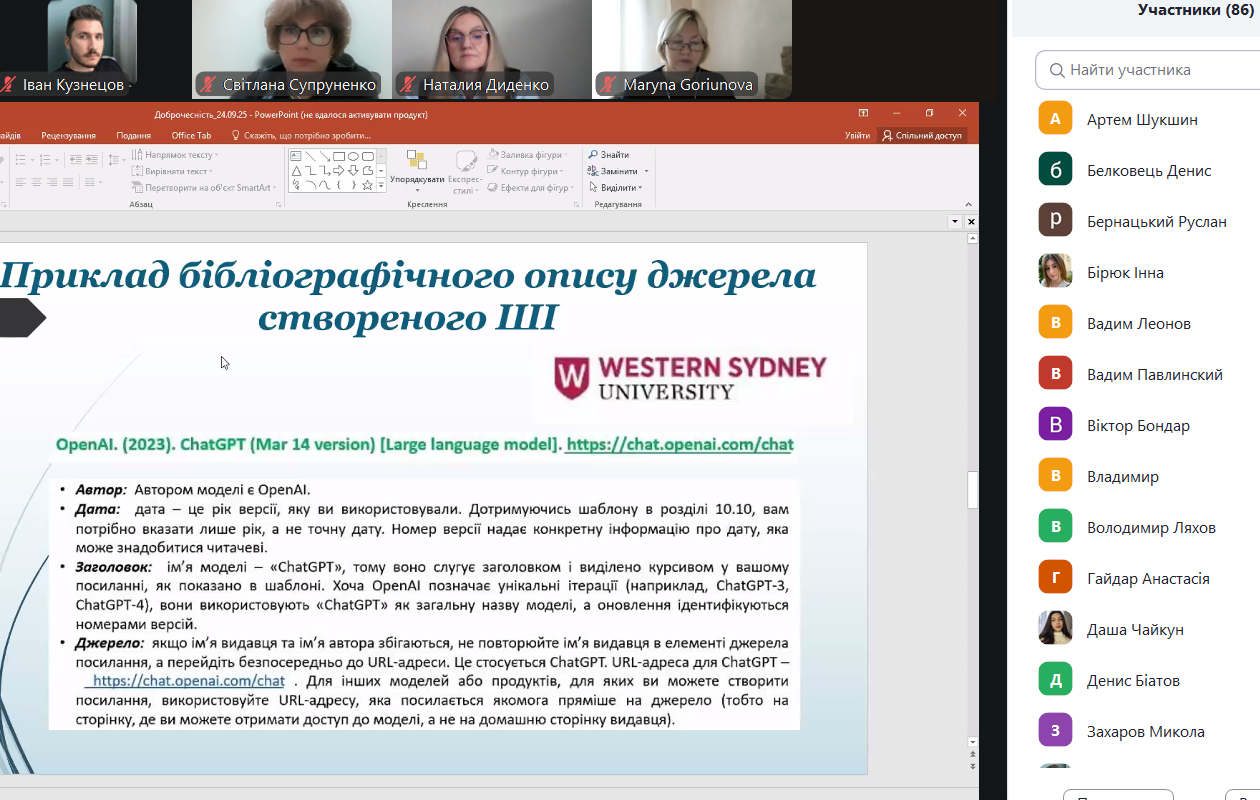Expand the shapes gallery more arrow

(x=381, y=186)
